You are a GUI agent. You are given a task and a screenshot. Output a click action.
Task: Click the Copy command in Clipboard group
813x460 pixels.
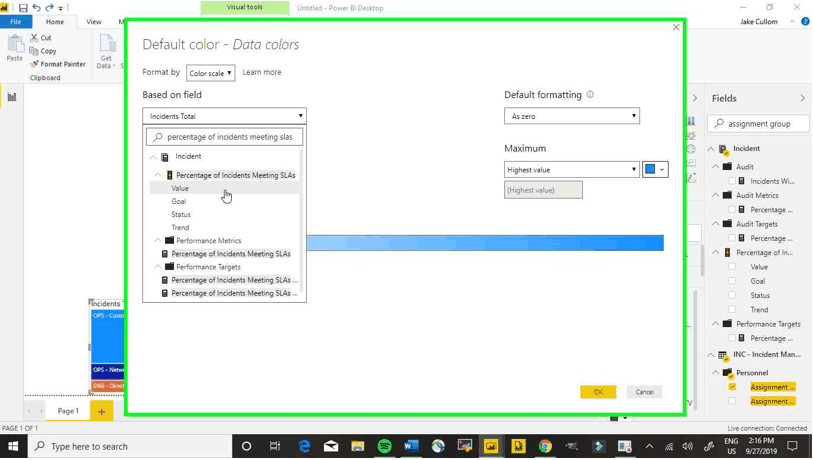click(x=43, y=51)
